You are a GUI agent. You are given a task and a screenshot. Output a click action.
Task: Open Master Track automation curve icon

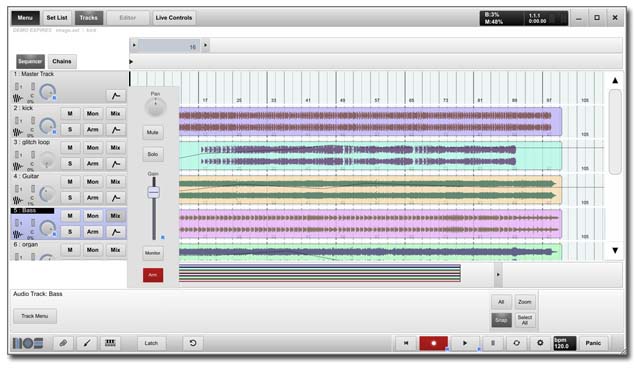click(x=116, y=96)
